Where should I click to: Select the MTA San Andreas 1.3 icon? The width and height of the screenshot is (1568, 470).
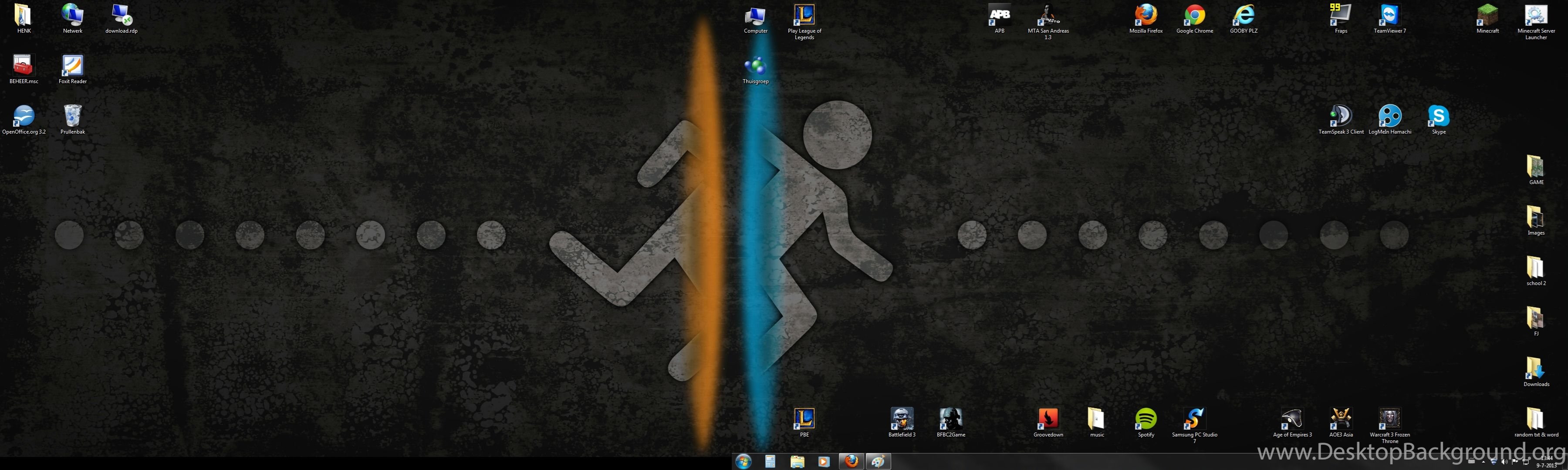click(x=1048, y=22)
